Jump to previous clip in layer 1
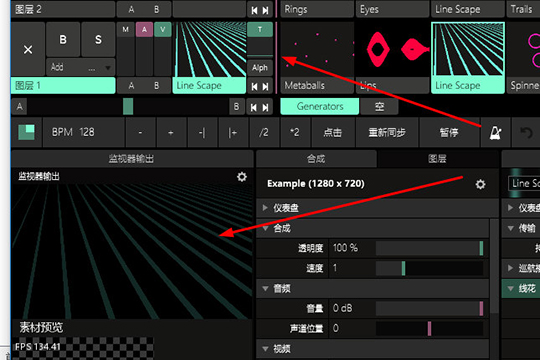Image resolution: width=540 pixels, height=360 pixels. [255, 86]
